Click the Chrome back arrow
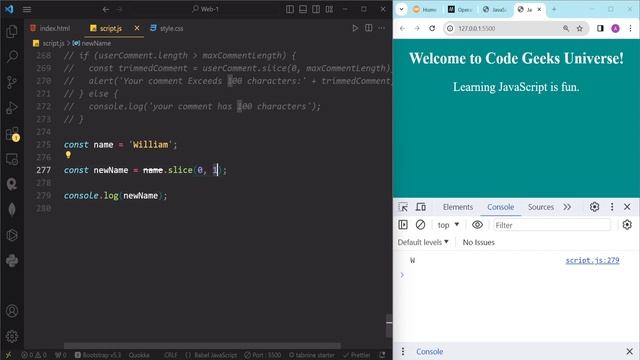Screen dimensions: 640x360 [x=402, y=28]
